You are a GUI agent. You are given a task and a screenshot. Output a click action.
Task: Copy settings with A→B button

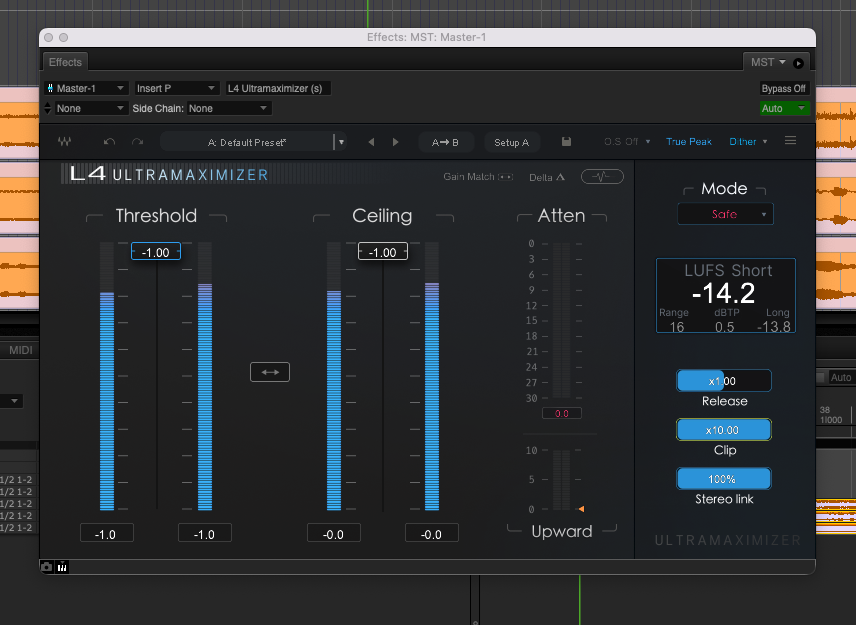point(445,142)
